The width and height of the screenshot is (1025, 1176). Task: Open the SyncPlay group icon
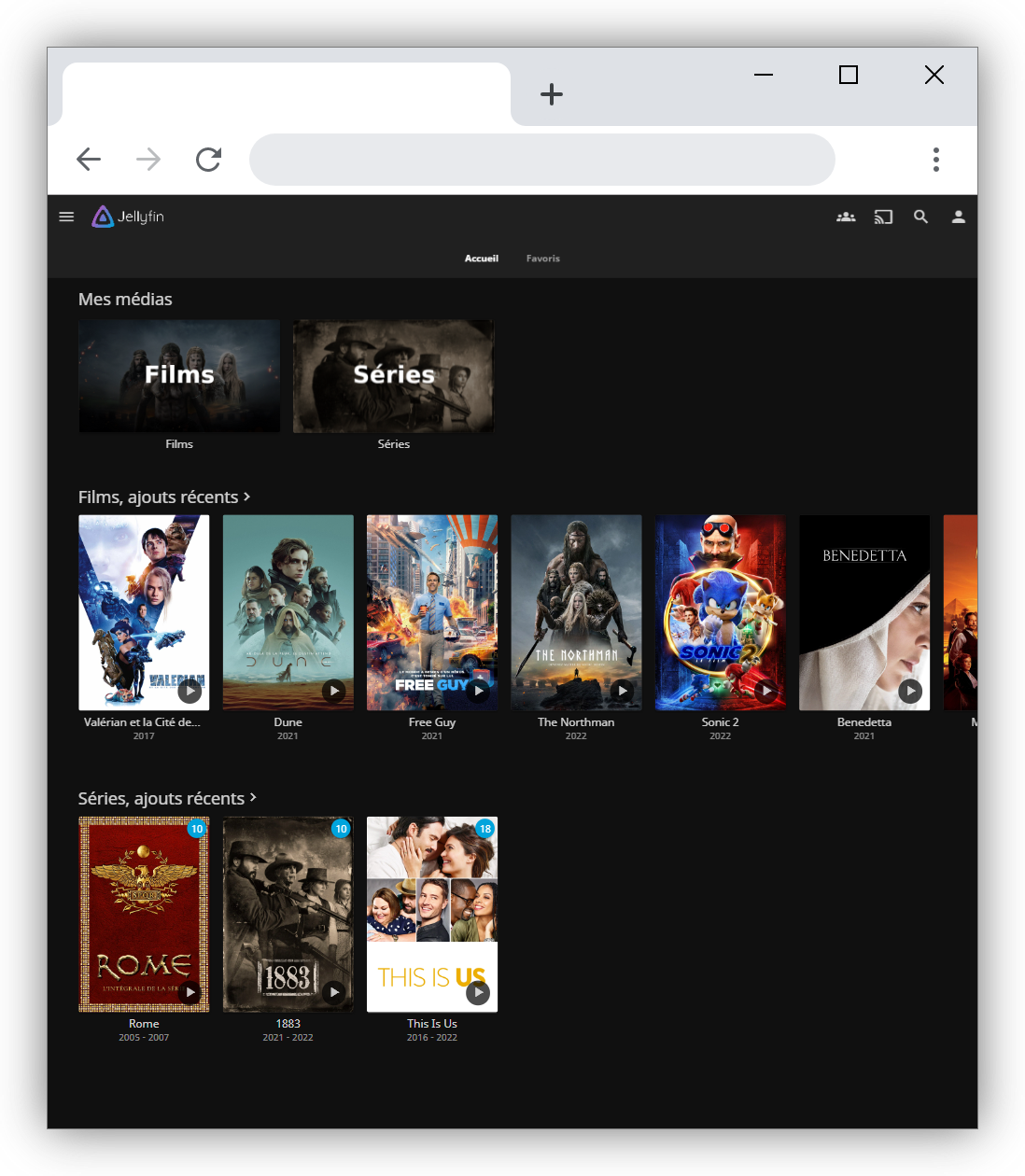point(846,217)
